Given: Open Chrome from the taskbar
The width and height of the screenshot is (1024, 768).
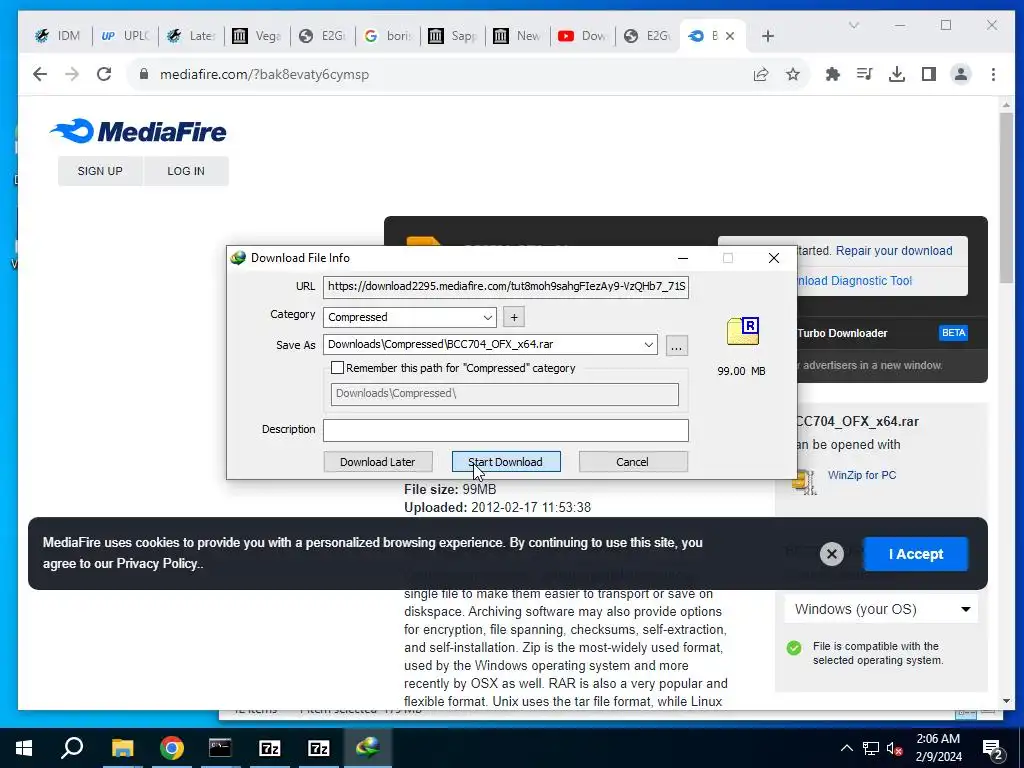Looking at the screenshot, I should click(x=172, y=748).
